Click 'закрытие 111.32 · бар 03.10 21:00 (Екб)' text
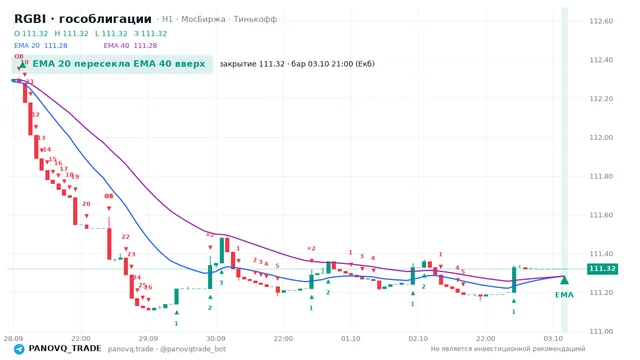 [x=297, y=64]
